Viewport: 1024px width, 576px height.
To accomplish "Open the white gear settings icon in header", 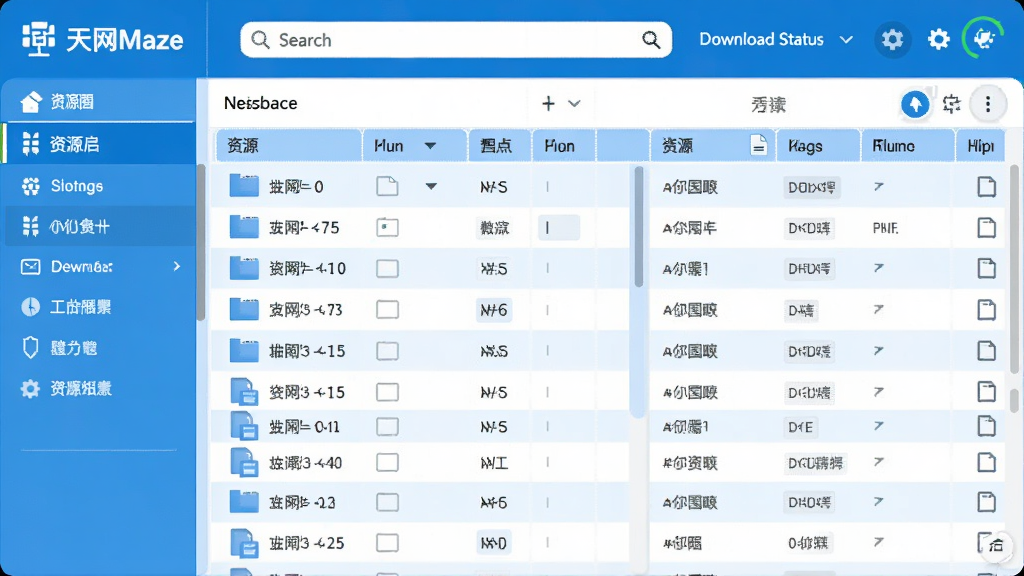I will 938,40.
